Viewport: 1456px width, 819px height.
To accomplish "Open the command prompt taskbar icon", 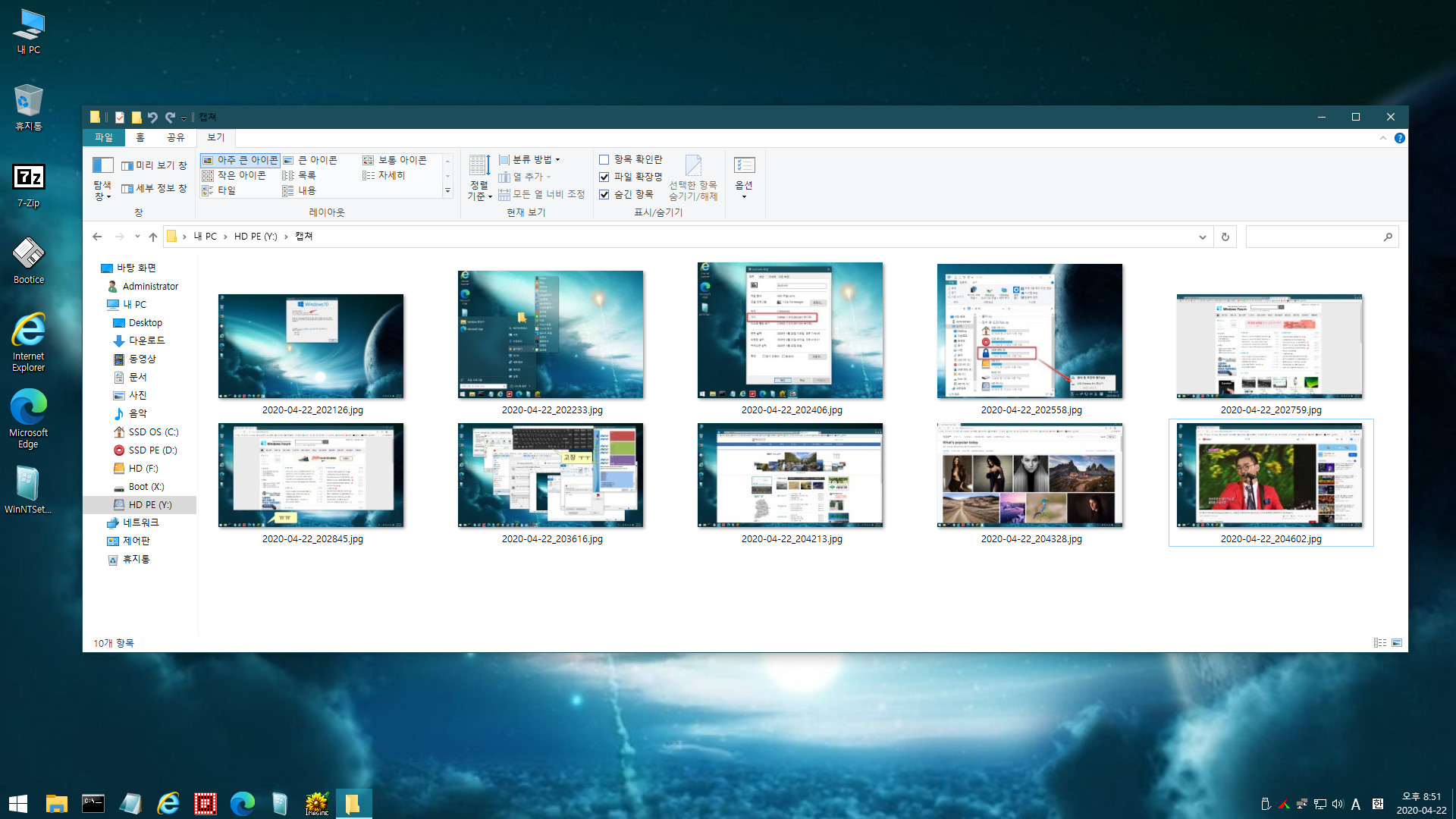I will pos(93,803).
